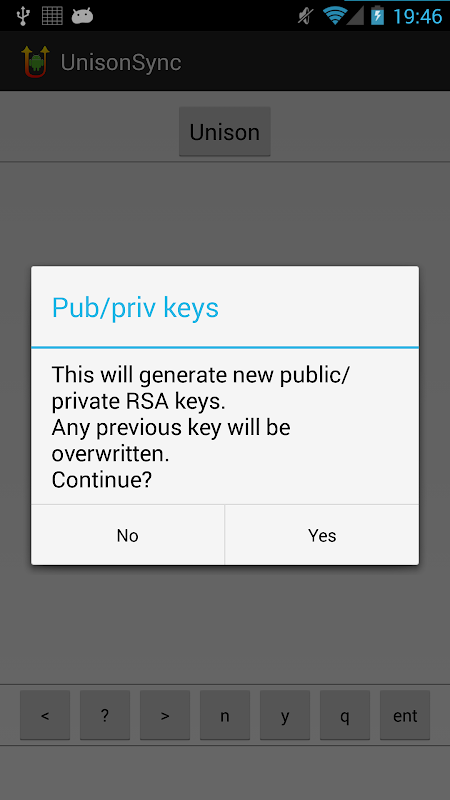Decline key generation with No

(128, 535)
